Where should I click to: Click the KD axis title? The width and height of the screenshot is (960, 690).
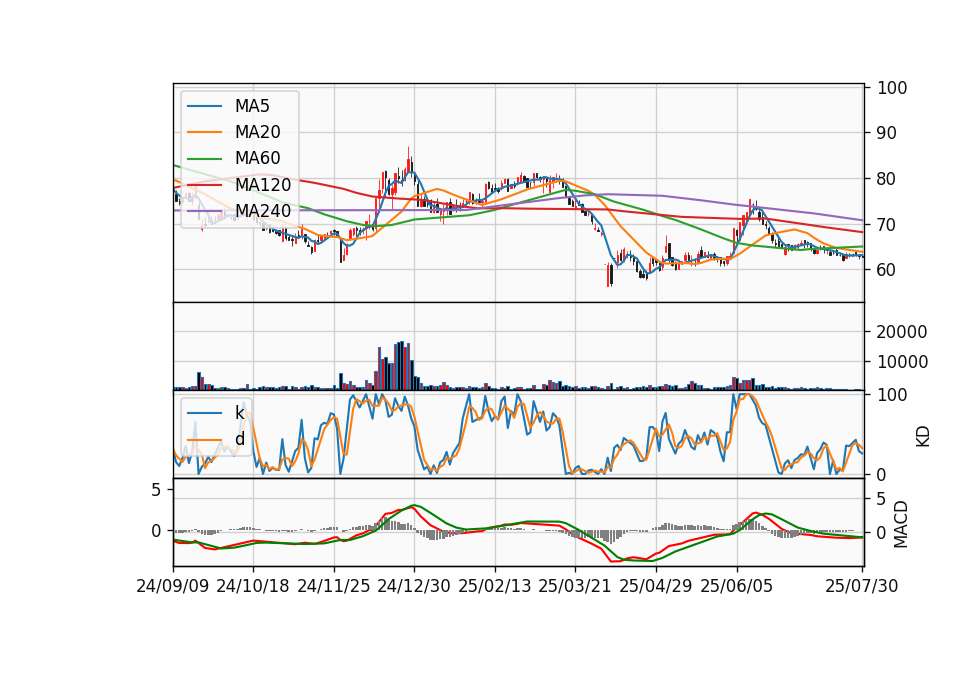923,437
